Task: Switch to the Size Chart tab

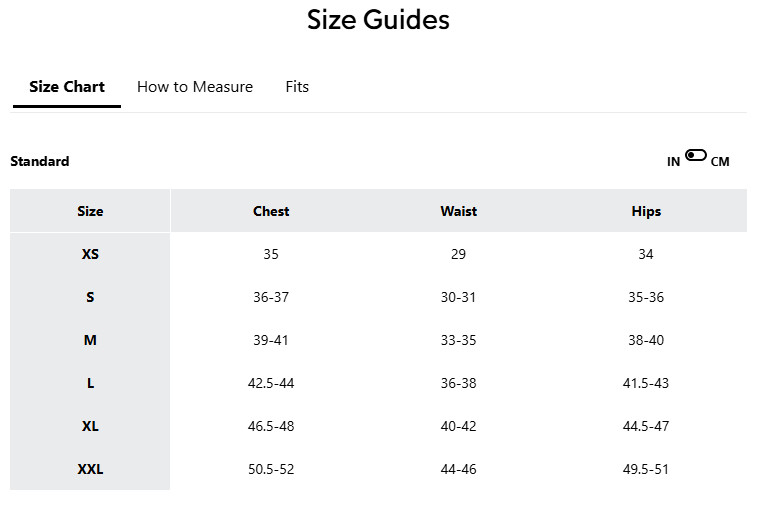Action: (67, 87)
